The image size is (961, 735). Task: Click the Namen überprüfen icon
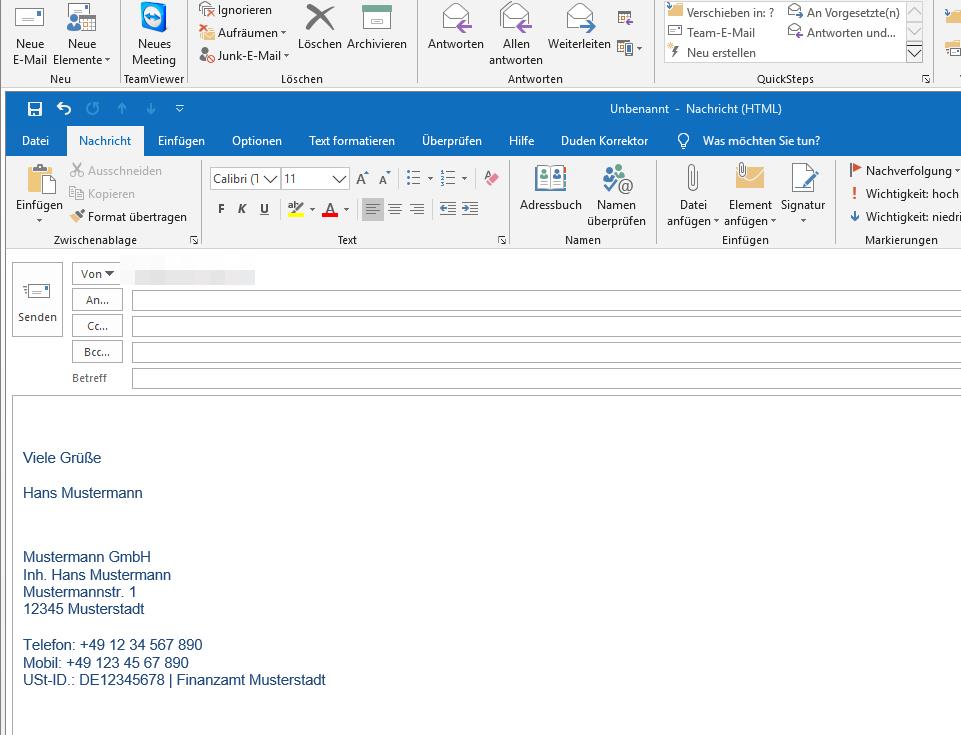616,180
